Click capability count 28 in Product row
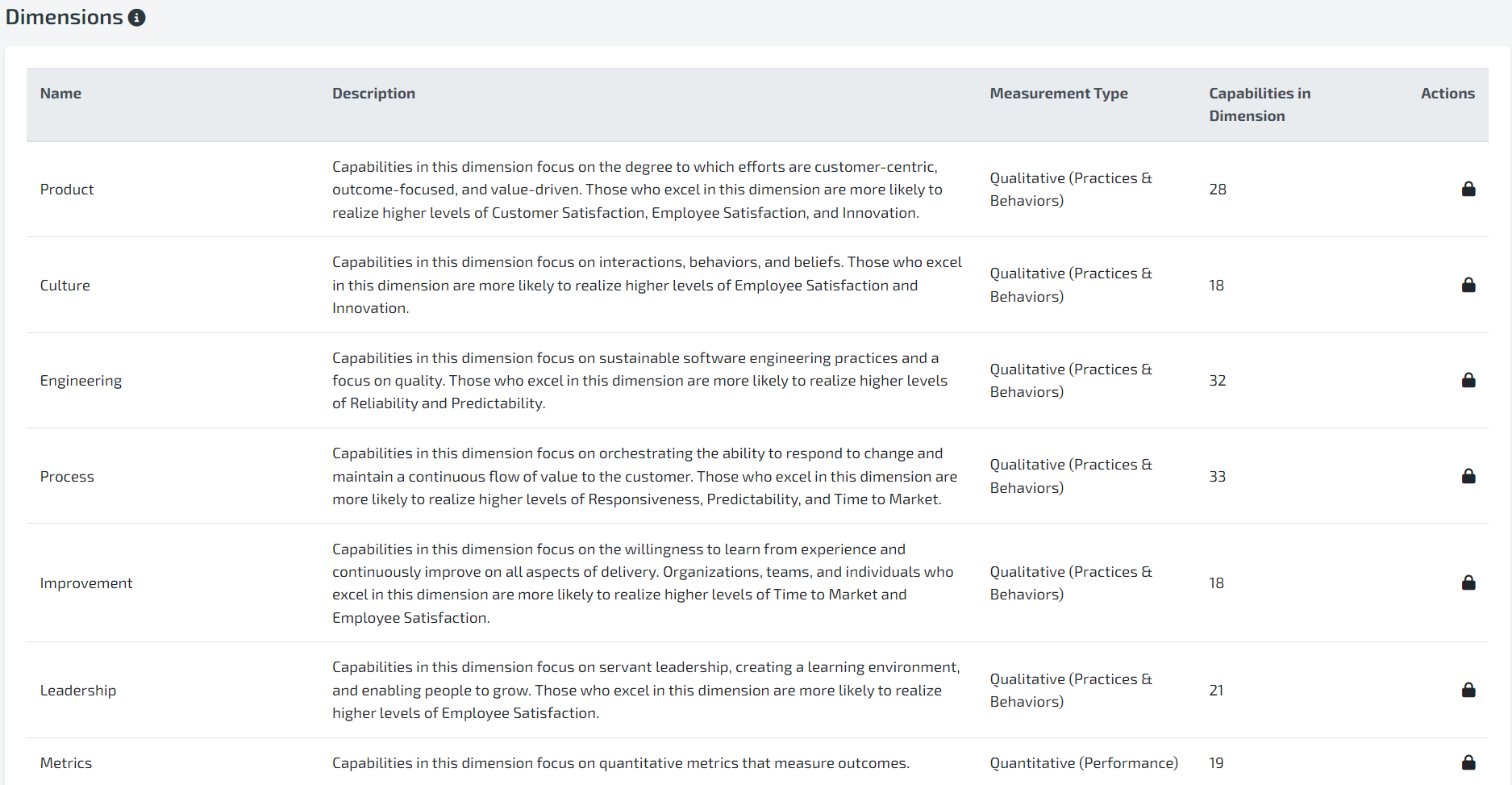 1218,190
